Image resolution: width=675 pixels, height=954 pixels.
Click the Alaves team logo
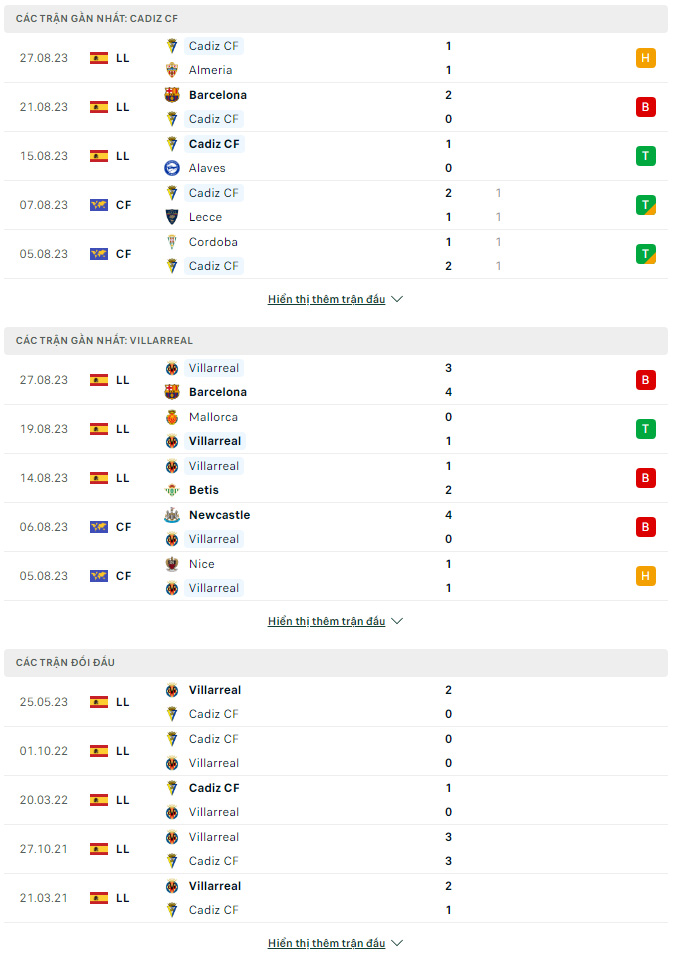pyautogui.click(x=172, y=168)
